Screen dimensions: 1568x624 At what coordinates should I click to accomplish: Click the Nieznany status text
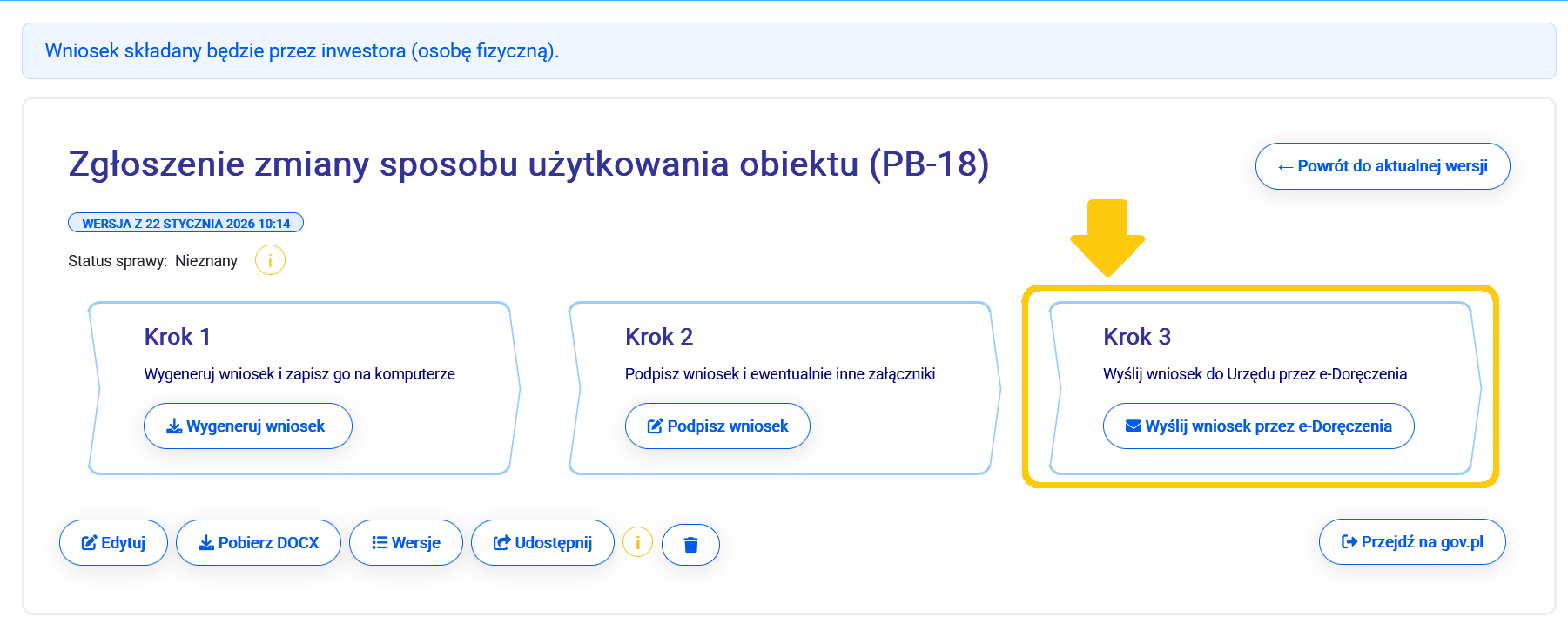point(206,261)
